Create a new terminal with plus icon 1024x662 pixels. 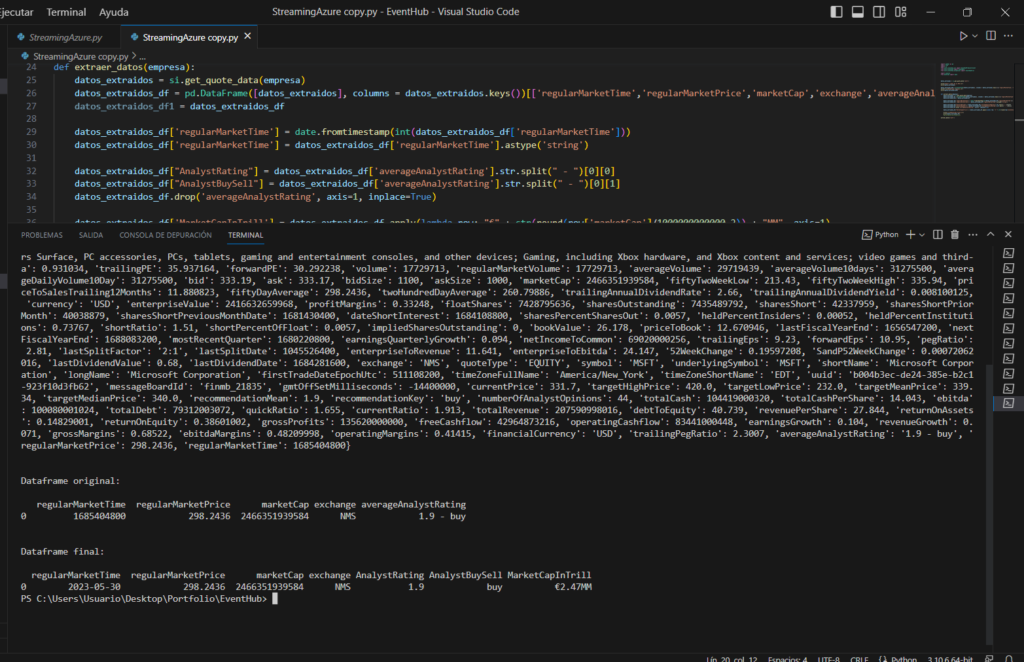pyautogui.click(x=909, y=235)
